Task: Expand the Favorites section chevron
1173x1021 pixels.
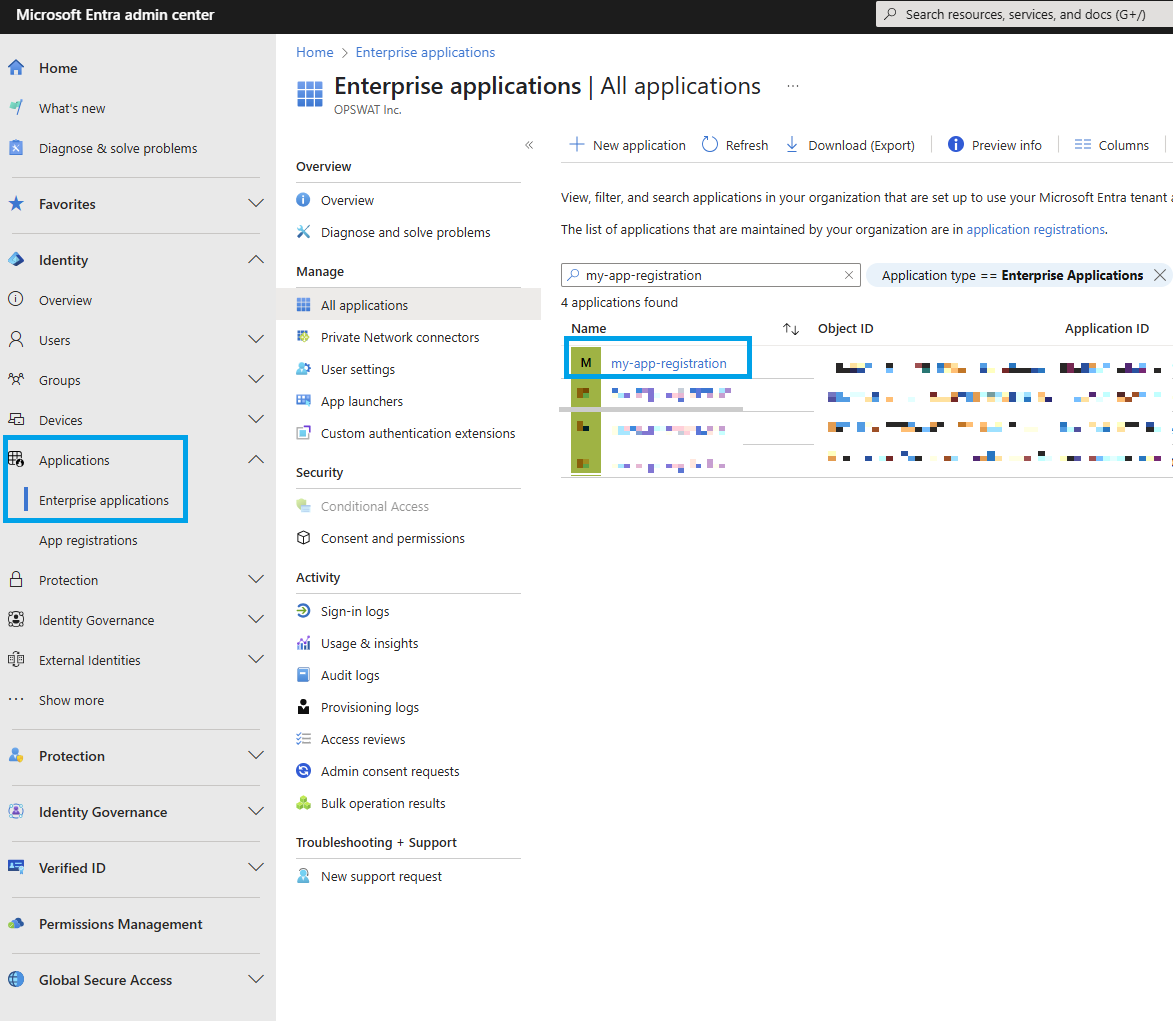Action: point(256,203)
